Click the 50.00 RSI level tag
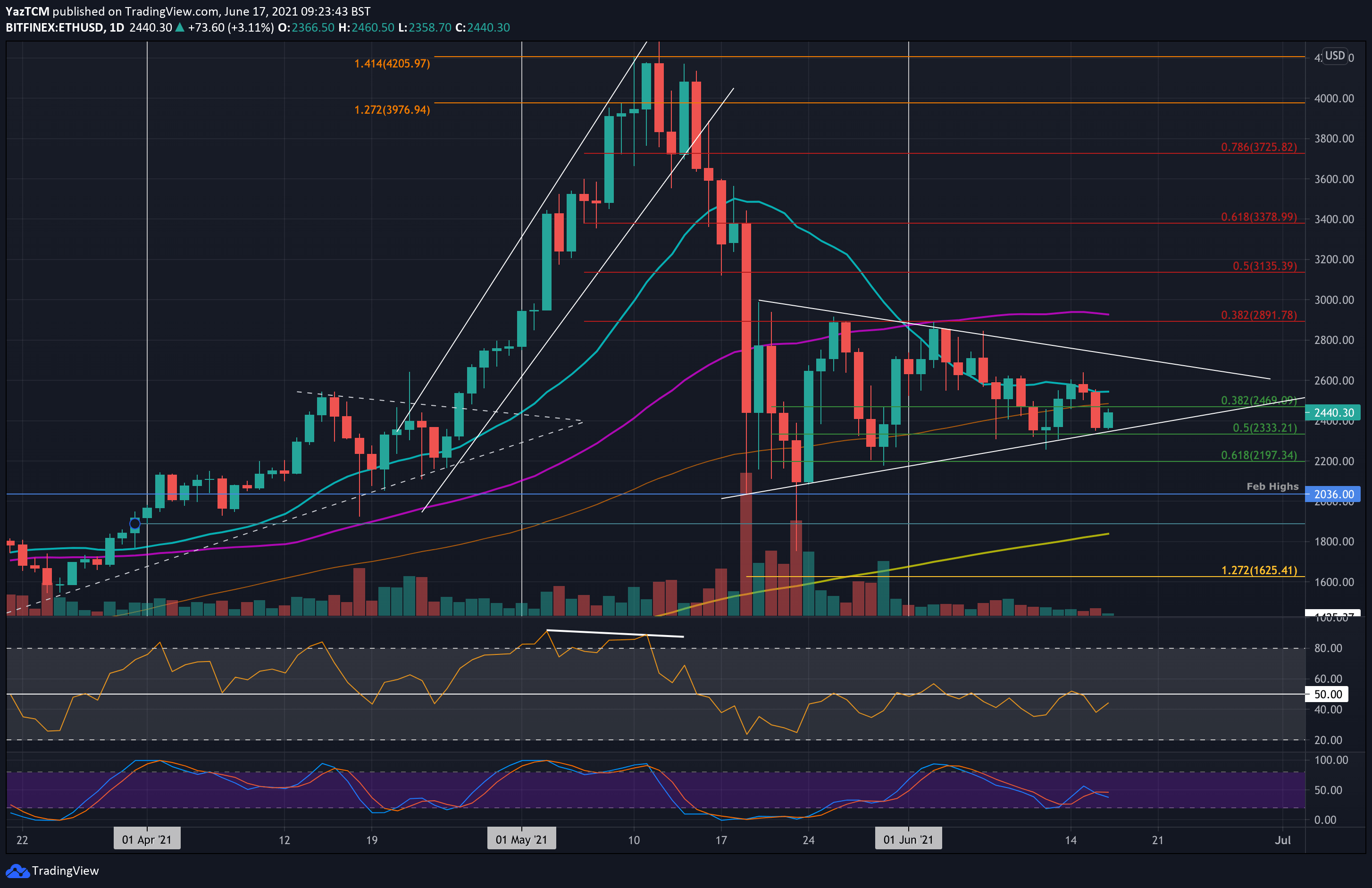The width and height of the screenshot is (1372, 888). pyautogui.click(x=1326, y=694)
